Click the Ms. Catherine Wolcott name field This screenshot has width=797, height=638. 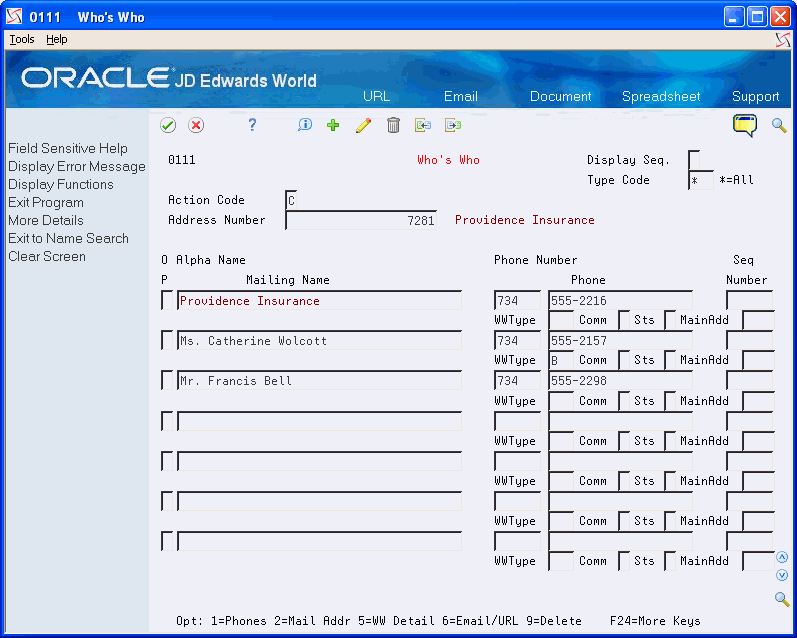[x=319, y=340]
